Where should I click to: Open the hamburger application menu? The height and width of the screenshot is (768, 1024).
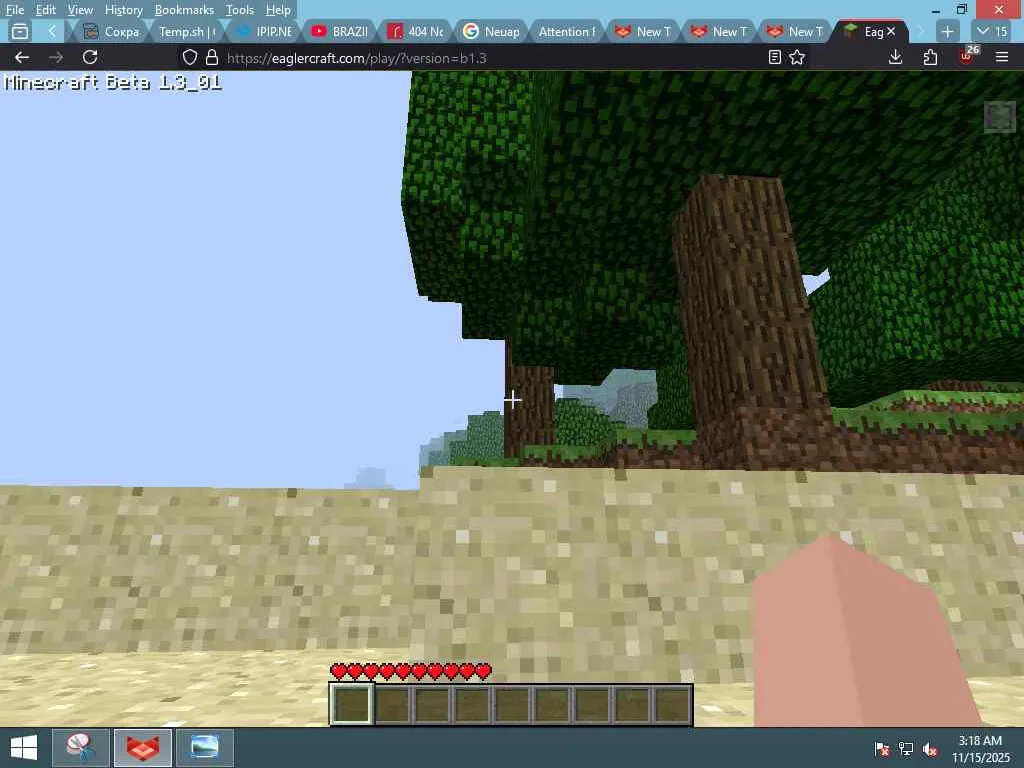(1002, 57)
